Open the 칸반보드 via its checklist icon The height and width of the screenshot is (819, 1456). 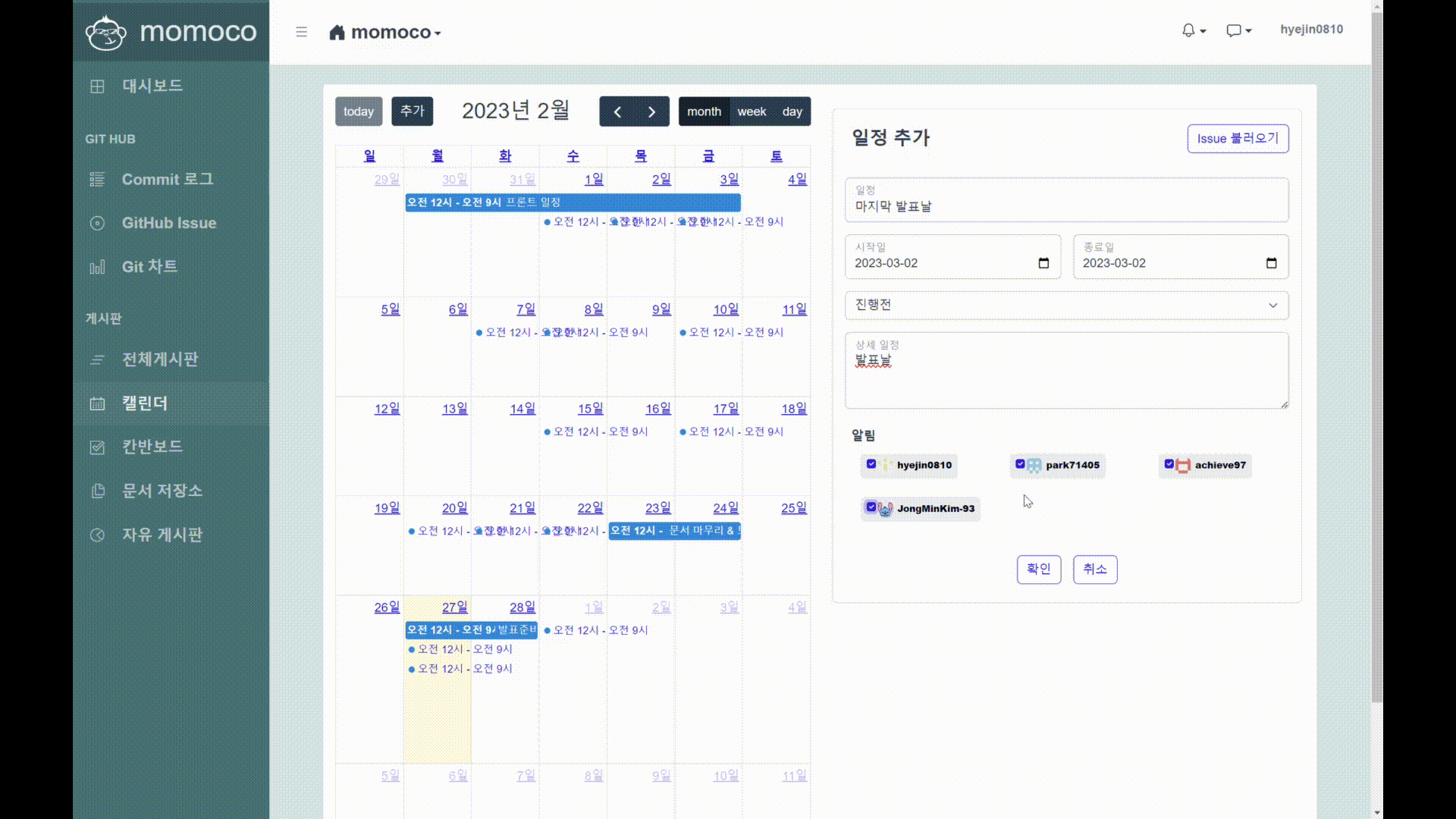click(97, 447)
